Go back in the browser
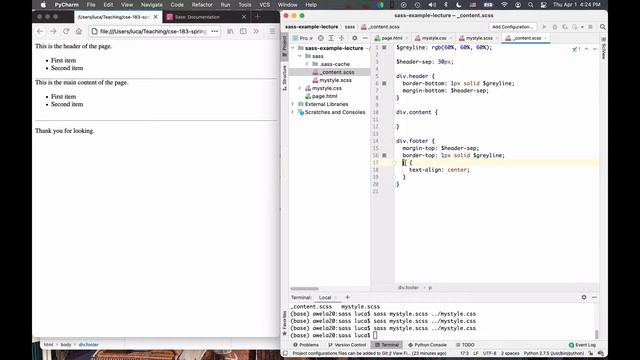This screenshot has width=640, height=360. 40,31
